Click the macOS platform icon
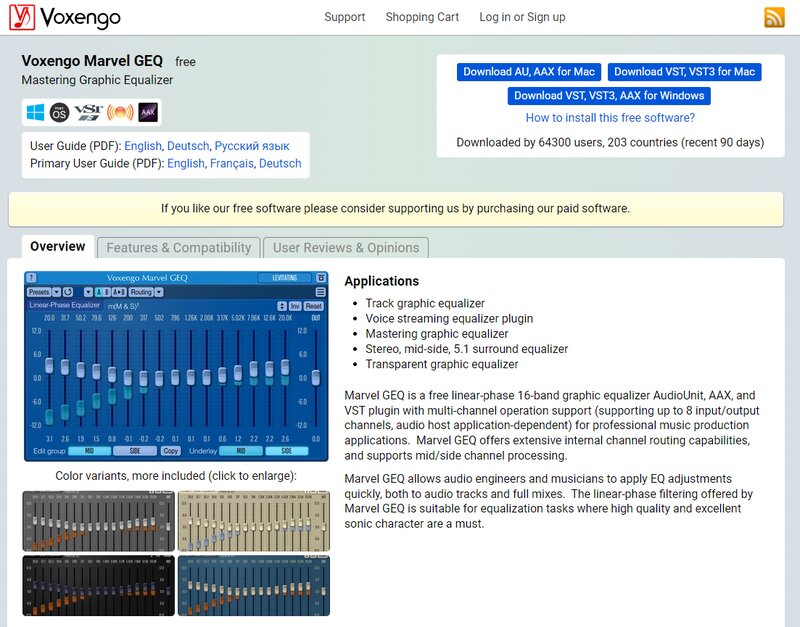 pos(59,112)
